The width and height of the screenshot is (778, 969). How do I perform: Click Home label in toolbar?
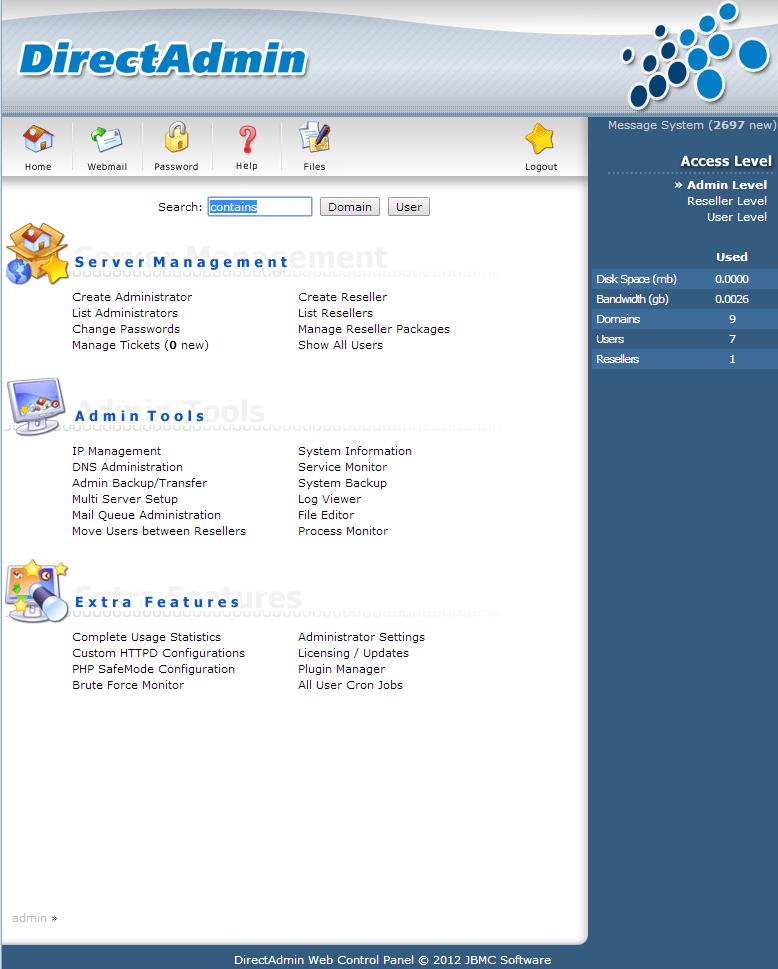point(38,167)
